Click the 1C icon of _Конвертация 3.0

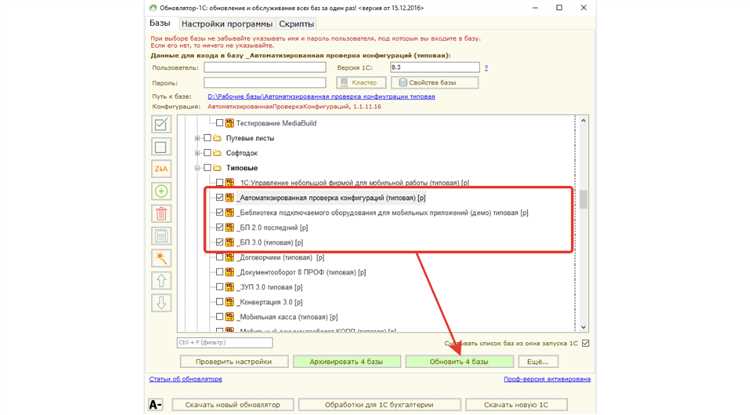click(x=230, y=302)
